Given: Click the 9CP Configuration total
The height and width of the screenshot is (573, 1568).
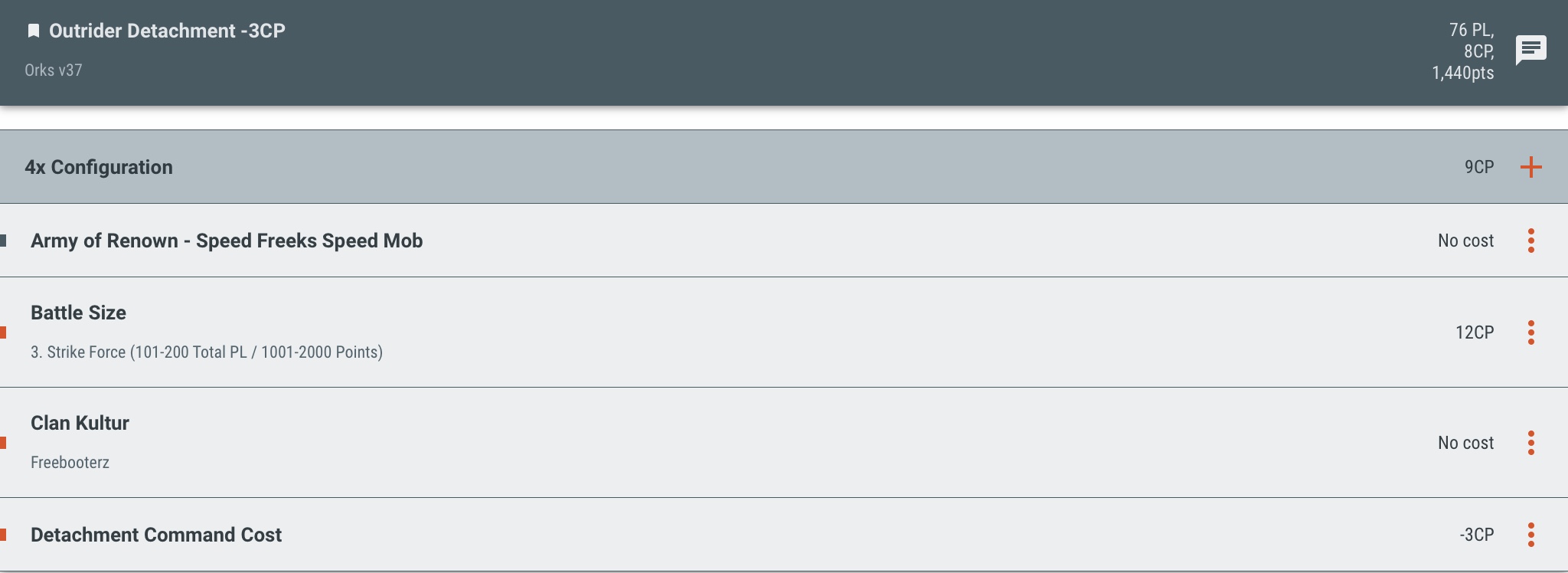Looking at the screenshot, I should coord(1478,167).
